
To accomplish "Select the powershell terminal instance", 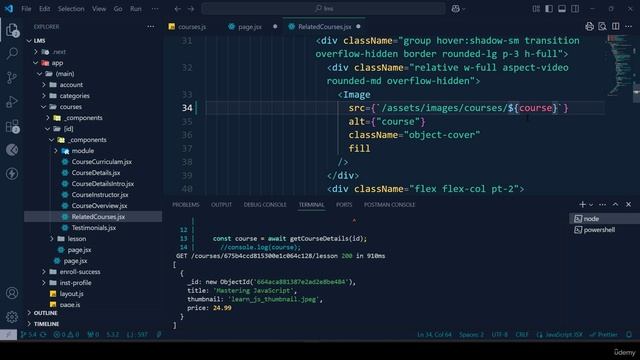I will [604, 230].
